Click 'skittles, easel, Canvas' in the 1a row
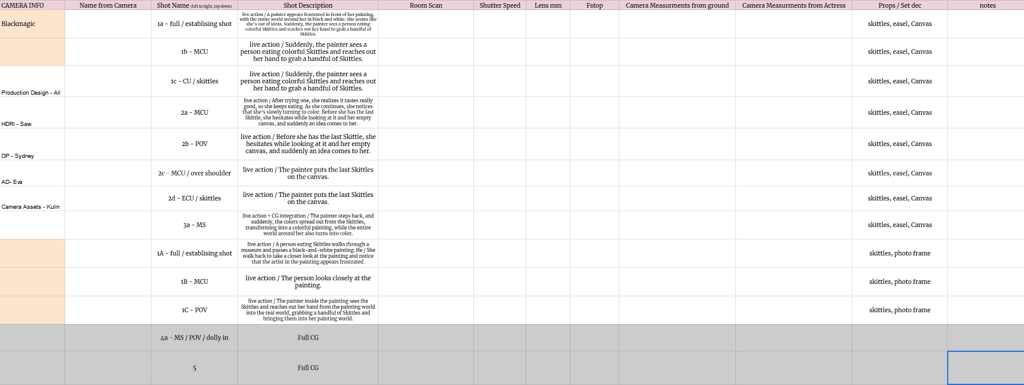1024x385 pixels. point(899,24)
